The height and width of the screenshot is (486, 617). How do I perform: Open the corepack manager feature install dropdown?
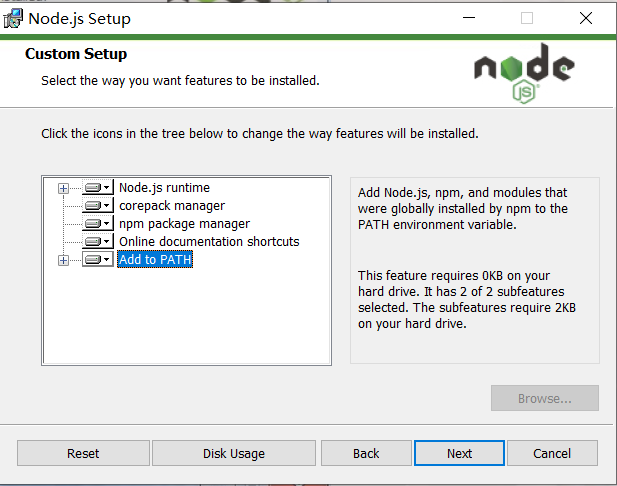click(98, 205)
